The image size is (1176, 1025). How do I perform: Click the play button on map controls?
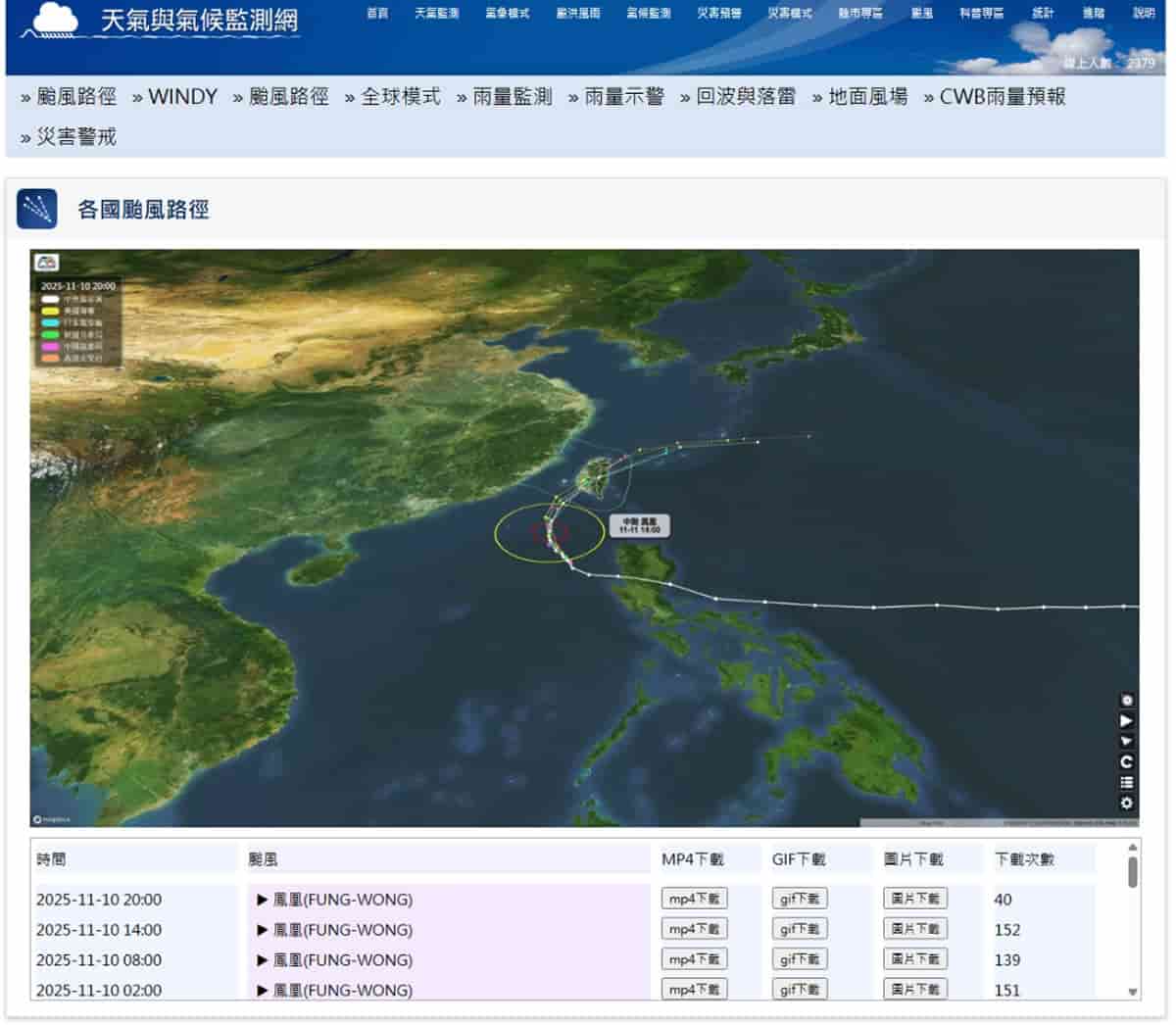[x=1127, y=721]
